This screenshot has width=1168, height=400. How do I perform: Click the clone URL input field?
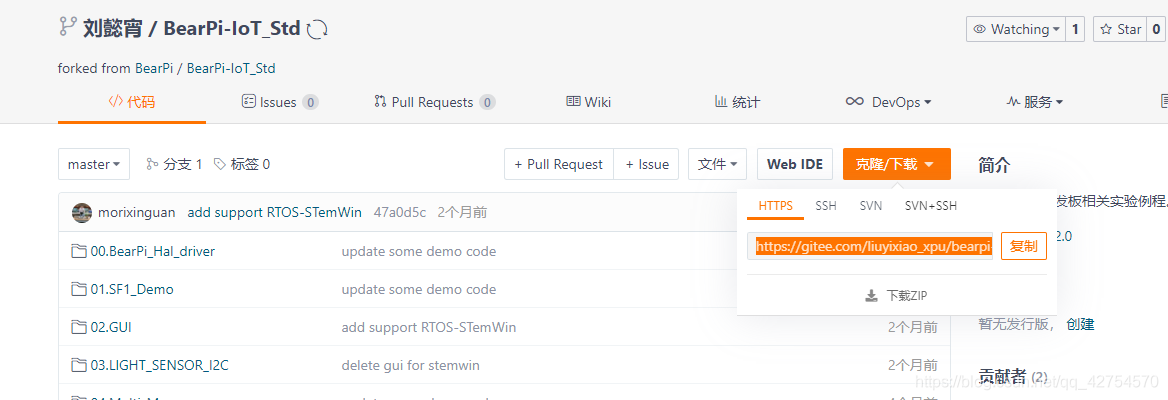click(870, 247)
